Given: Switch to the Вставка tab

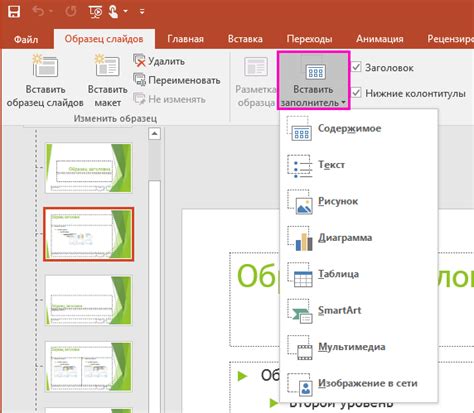Looking at the screenshot, I should click(x=245, y=39).
